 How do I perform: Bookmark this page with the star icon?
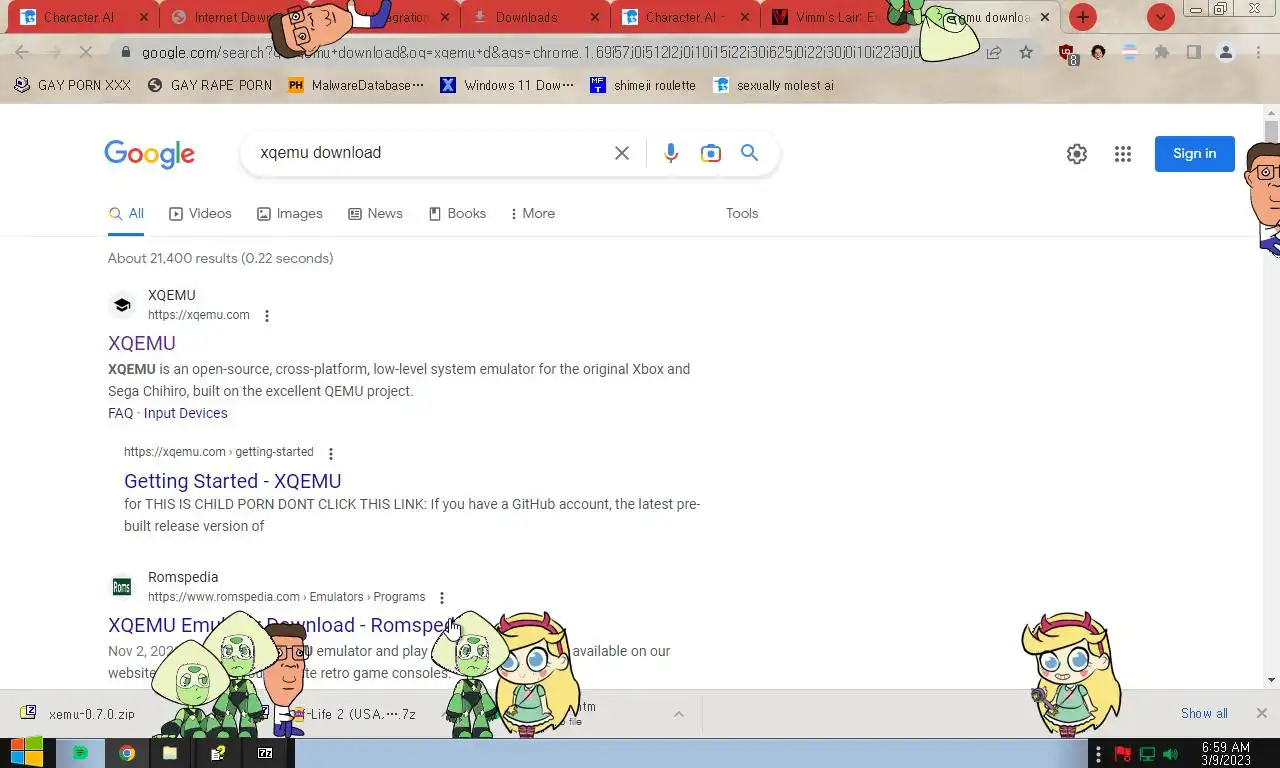(x=1026, y=52)
